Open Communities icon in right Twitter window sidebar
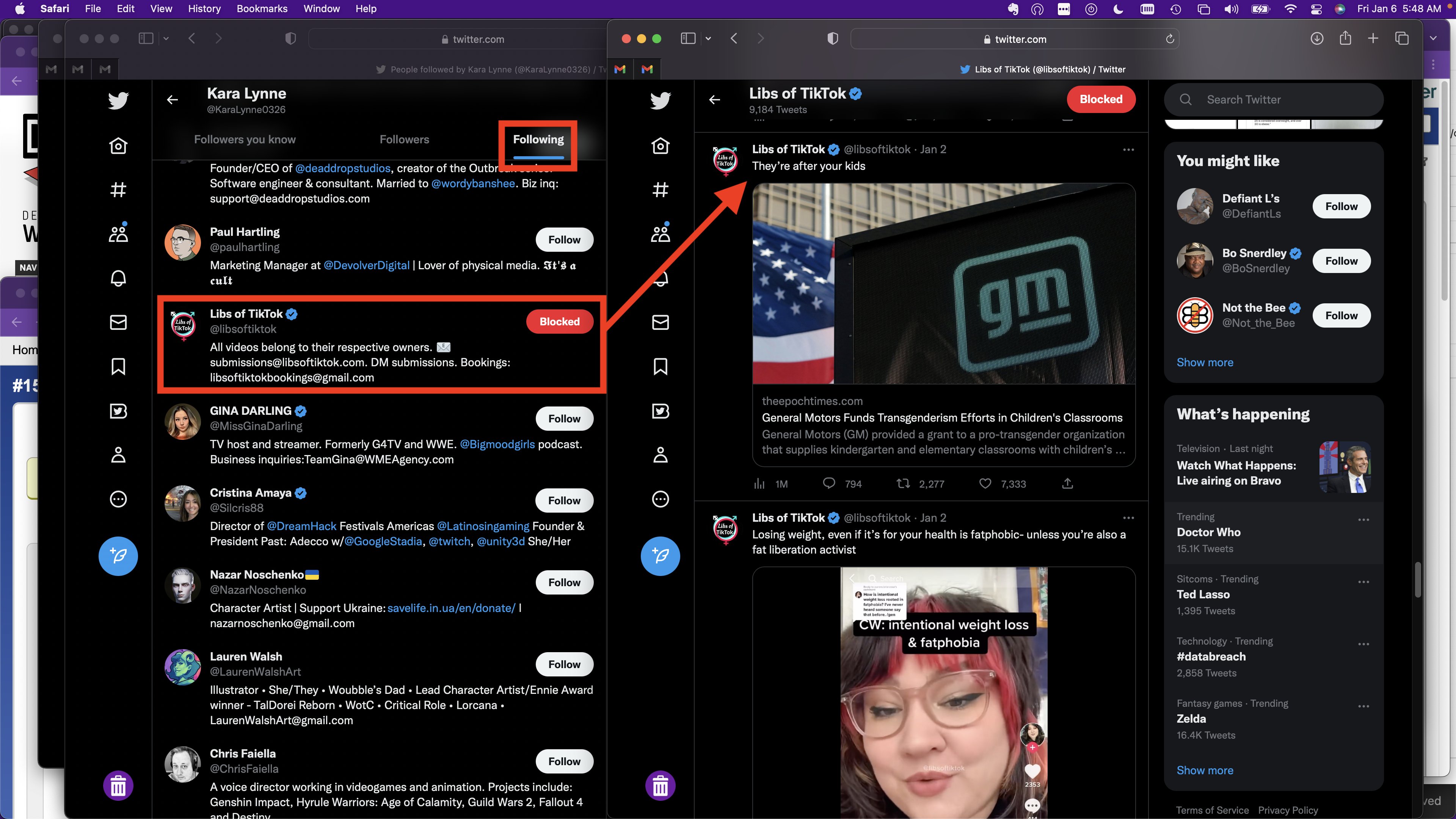Viewport: 1456px width, 819px height. [660, 233]
